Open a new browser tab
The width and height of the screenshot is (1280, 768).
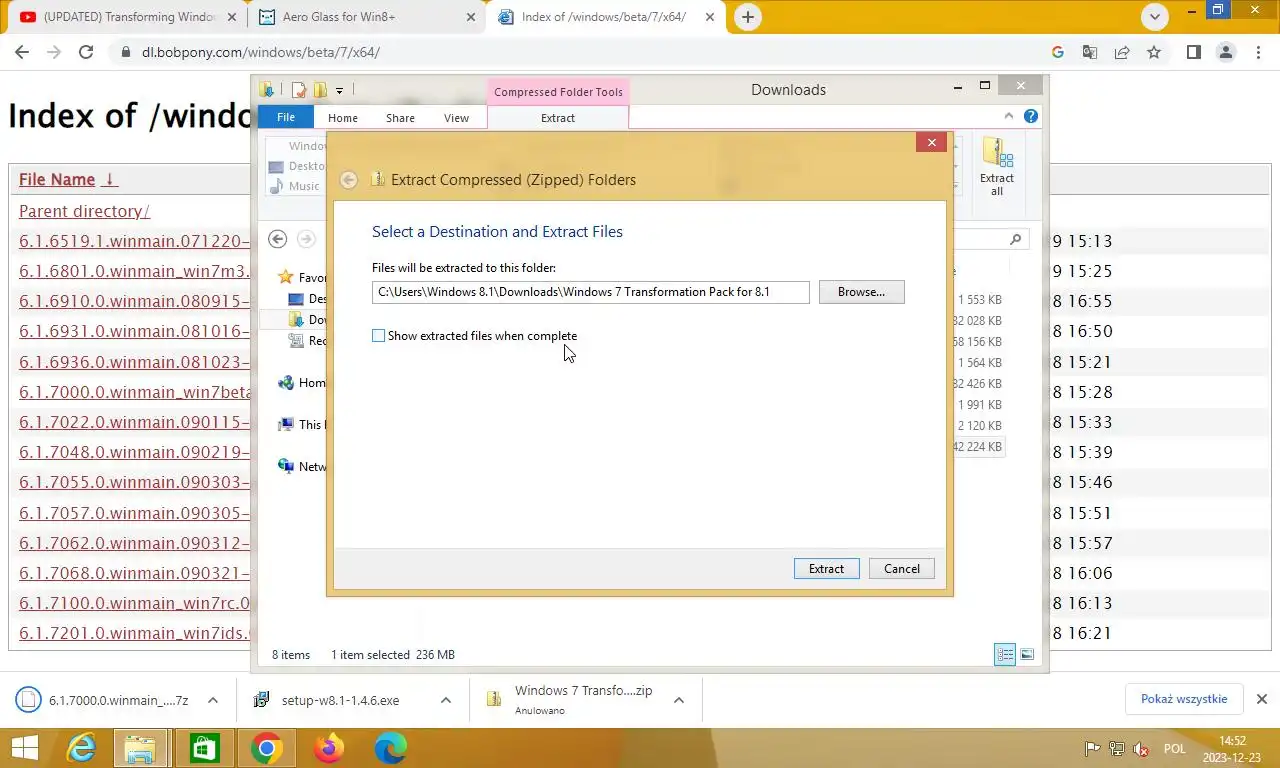coord(747,17)
